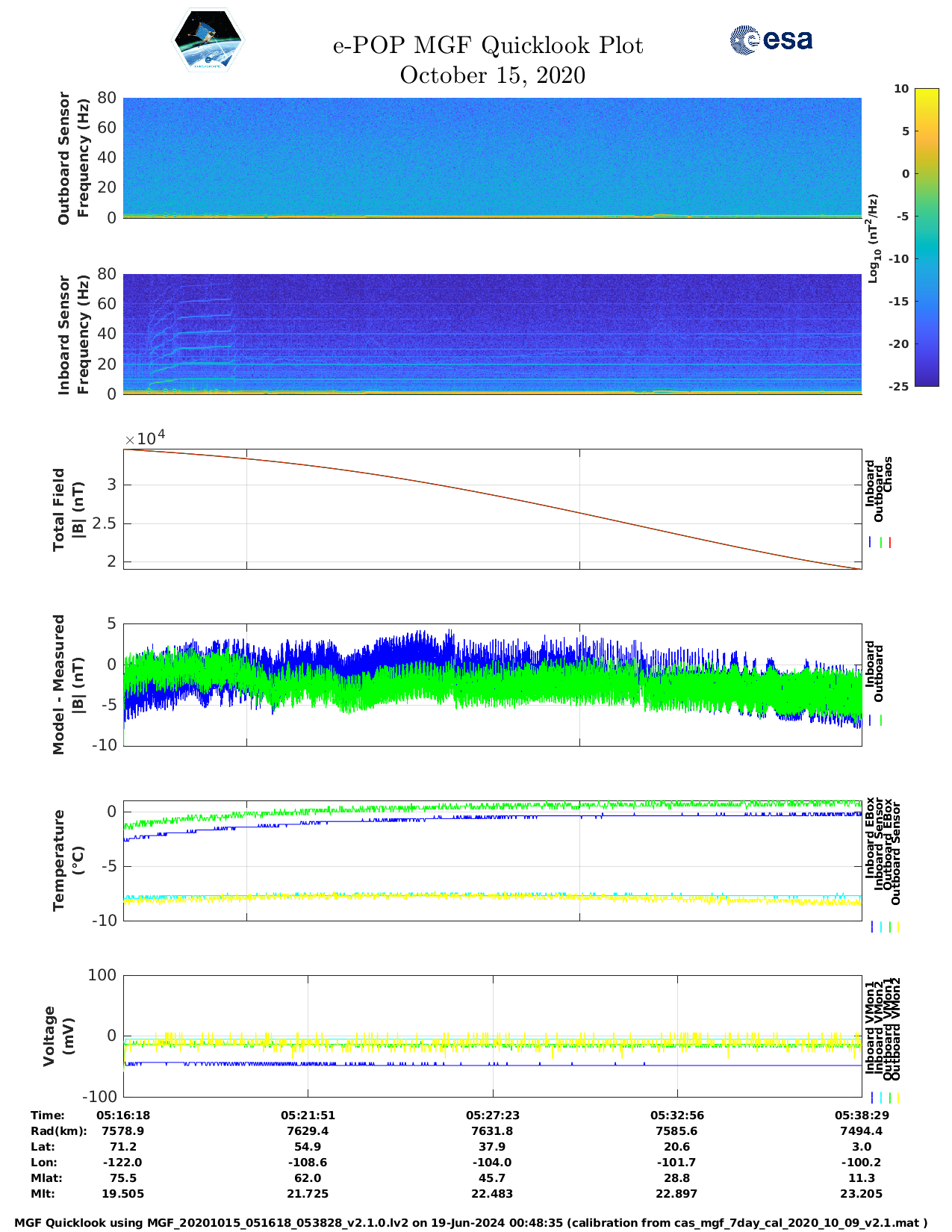The height and width of the screenshot is (1232, 952).
Task: Click the Mlat row label
Action: pyautogui.click(x=46, y=1178)
